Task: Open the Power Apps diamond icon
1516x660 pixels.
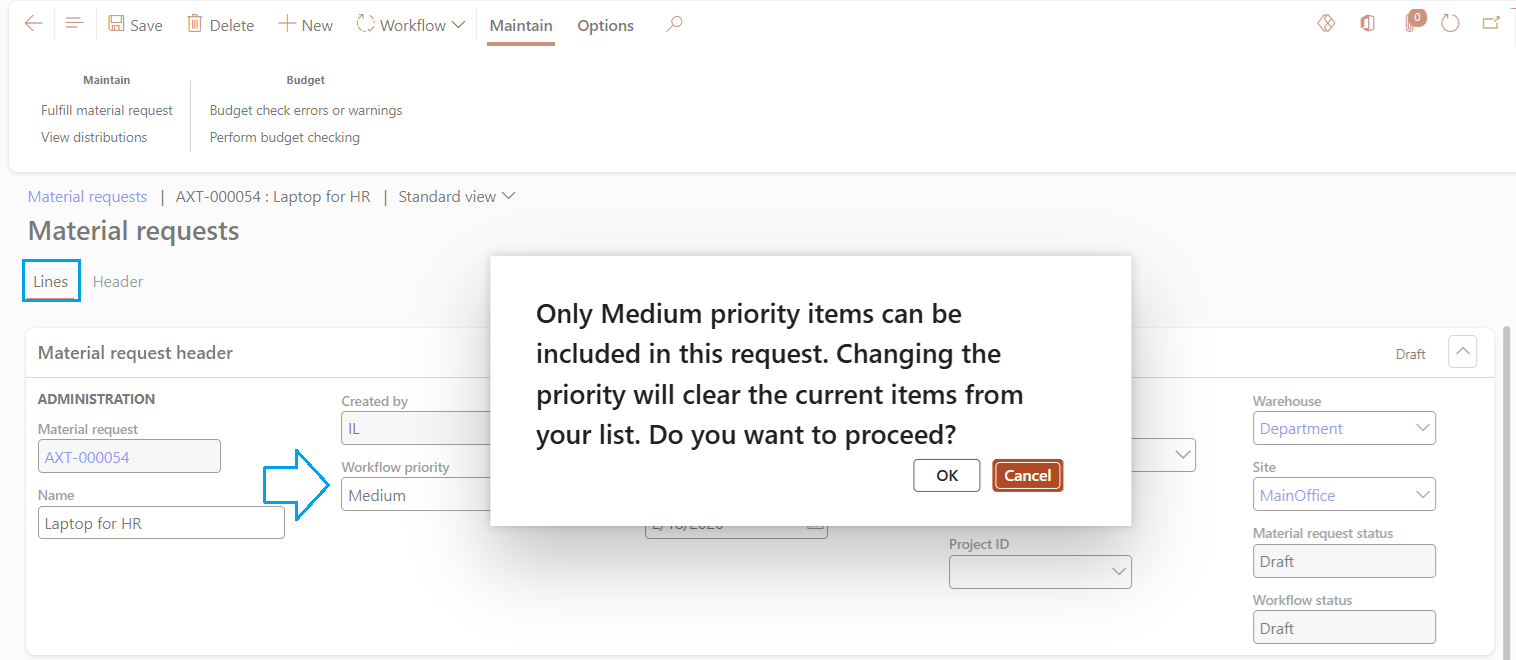Action: (x=1326, y=24)
